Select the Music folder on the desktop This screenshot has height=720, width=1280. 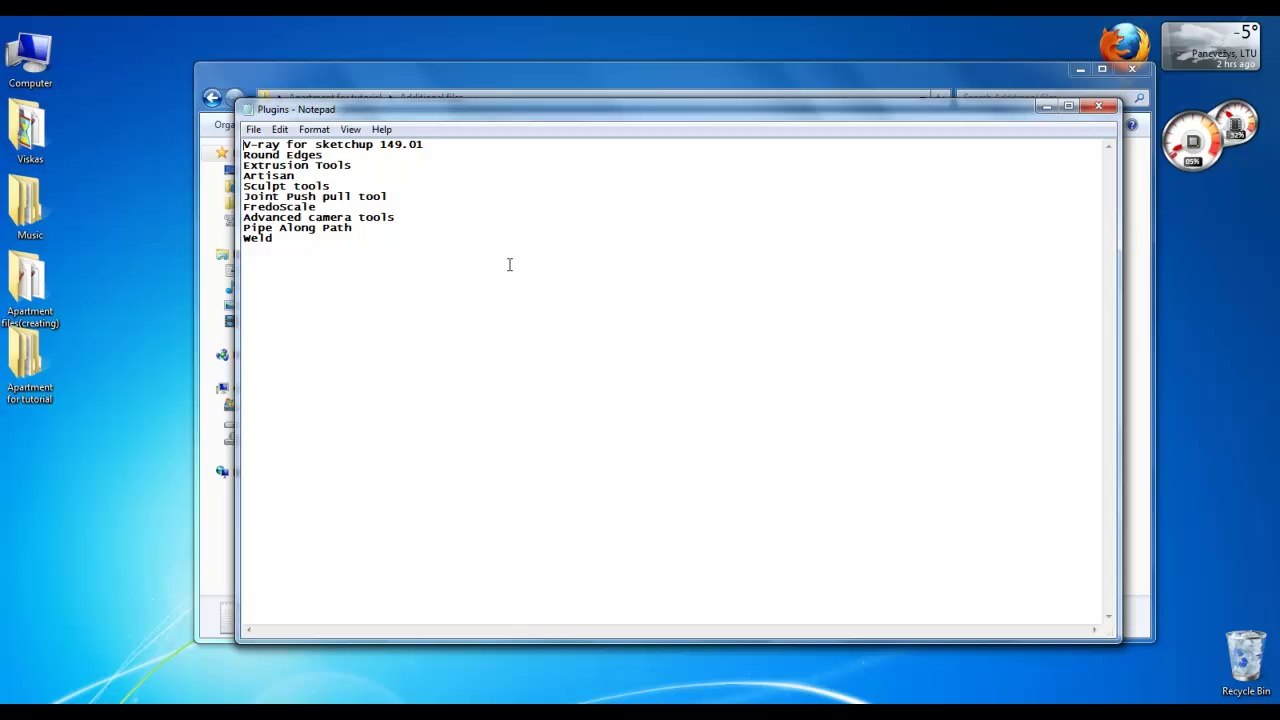[x=30, y=208]
